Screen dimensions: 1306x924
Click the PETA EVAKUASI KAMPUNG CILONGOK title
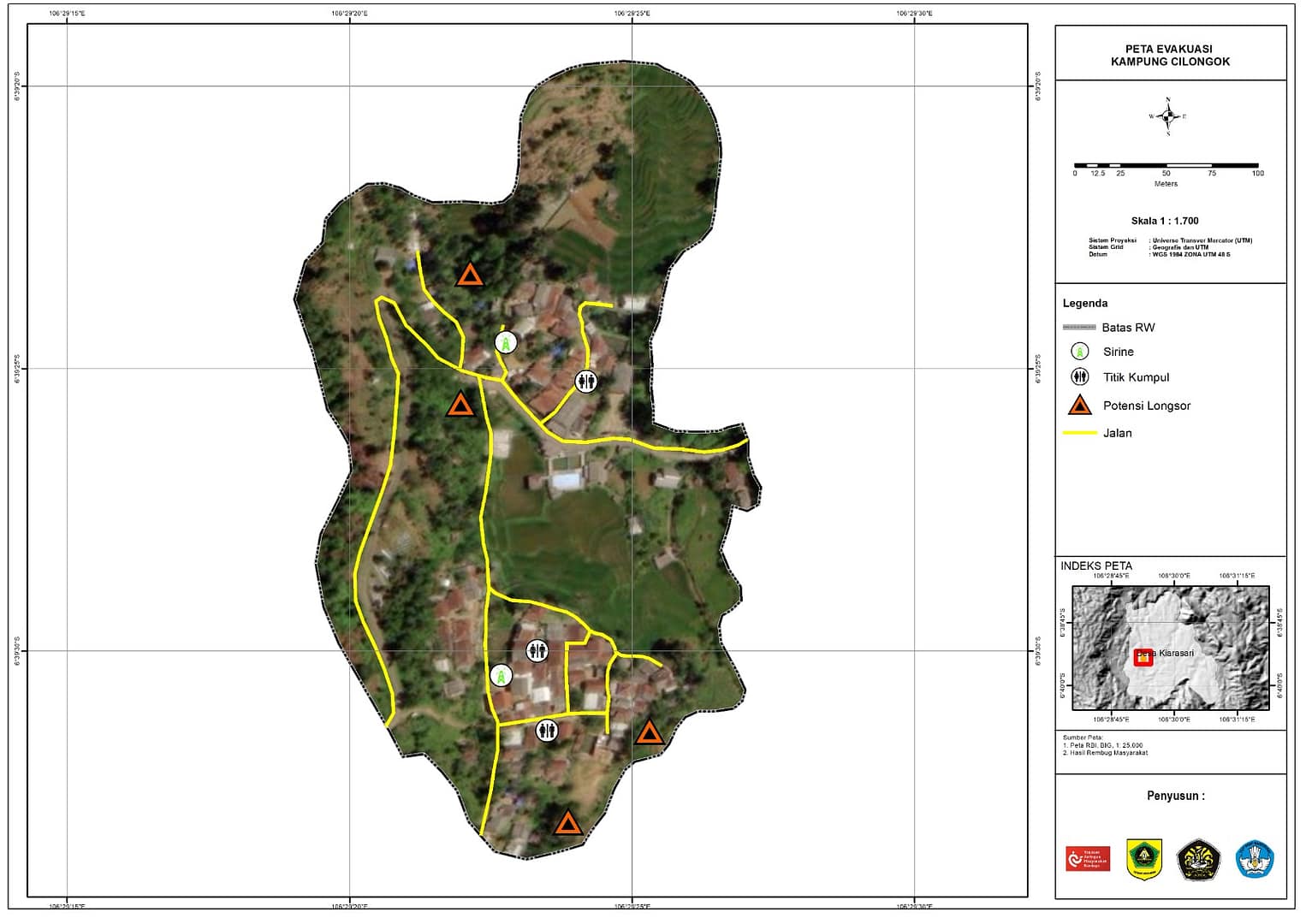(1169, 56)
